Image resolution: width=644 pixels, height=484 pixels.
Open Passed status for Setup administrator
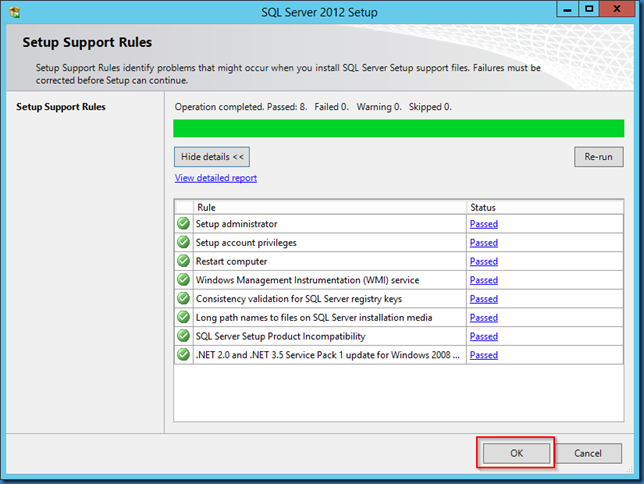click(x=483, y=224)
